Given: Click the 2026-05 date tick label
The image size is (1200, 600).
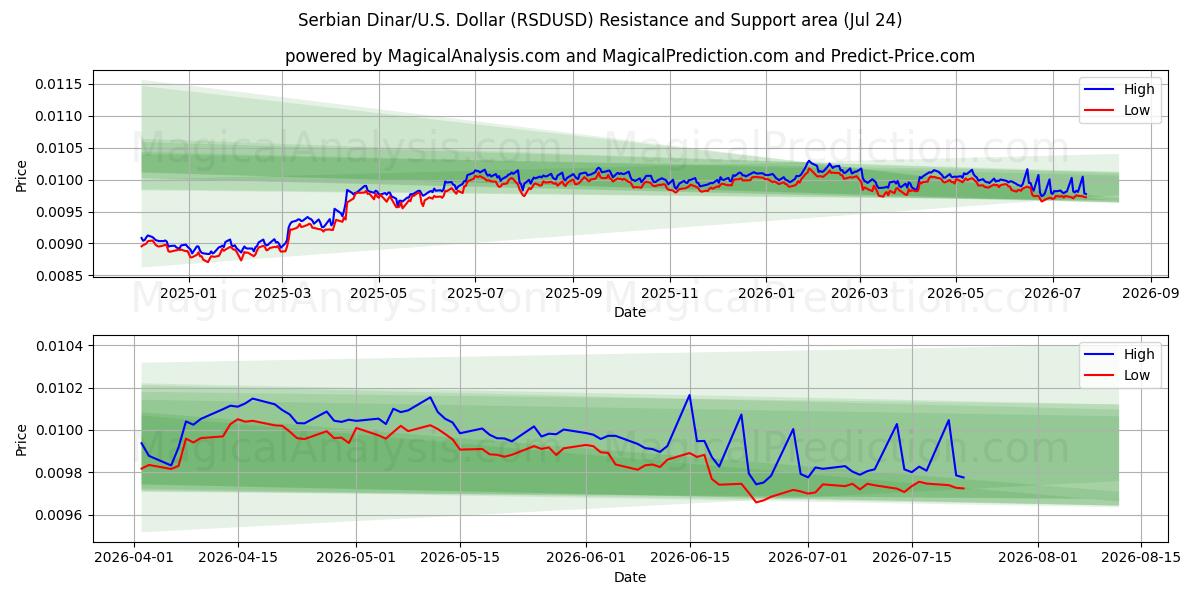Looking at the screenshot, I should [x=956, y=293].
